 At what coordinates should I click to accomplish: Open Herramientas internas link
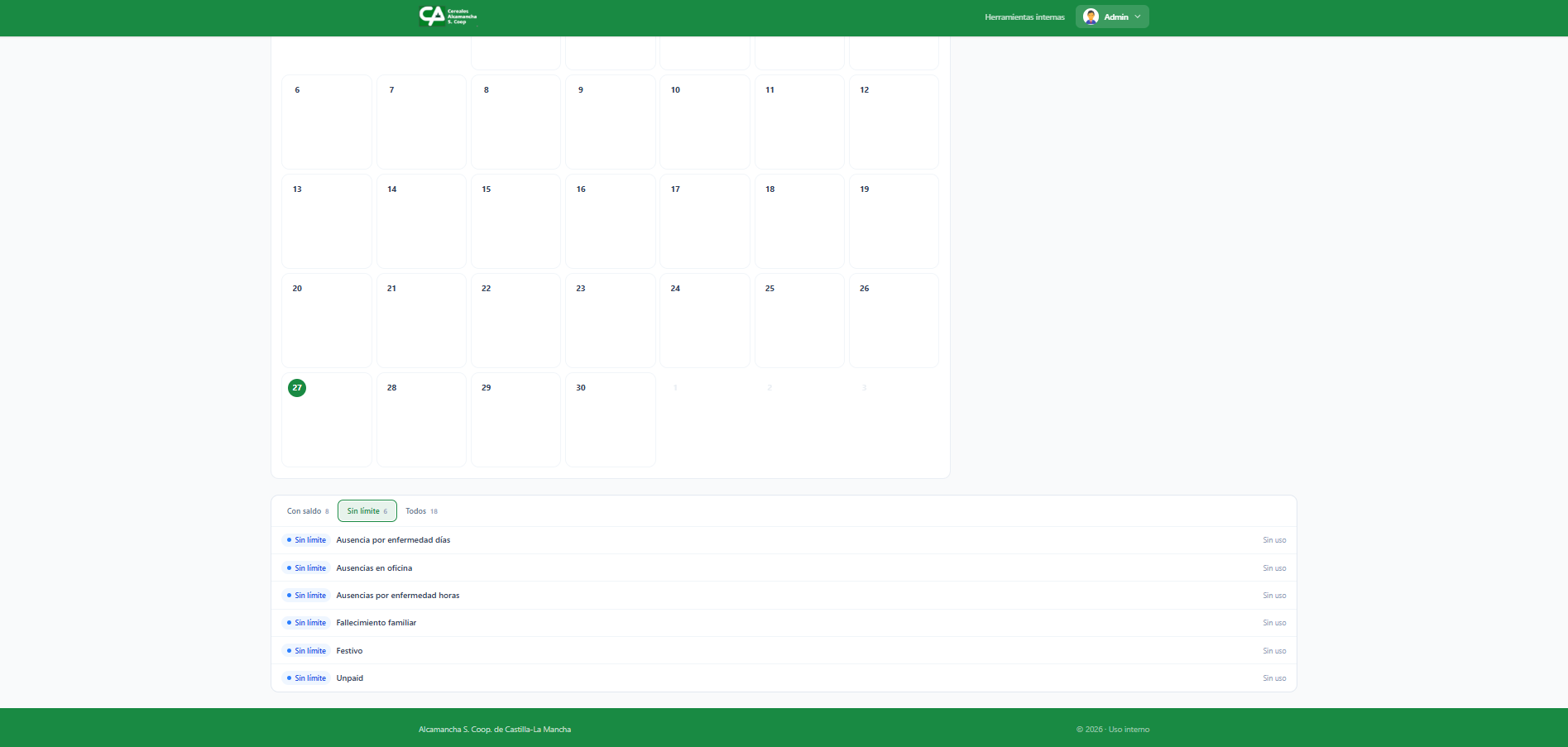coord(1024,17)
